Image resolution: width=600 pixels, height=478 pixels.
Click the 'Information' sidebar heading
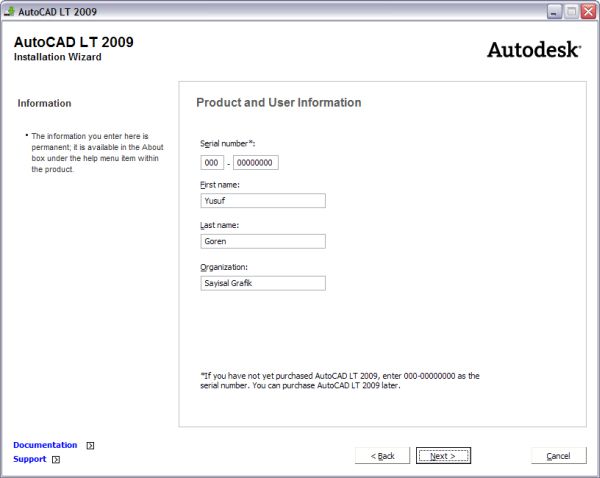coord(44,103)
